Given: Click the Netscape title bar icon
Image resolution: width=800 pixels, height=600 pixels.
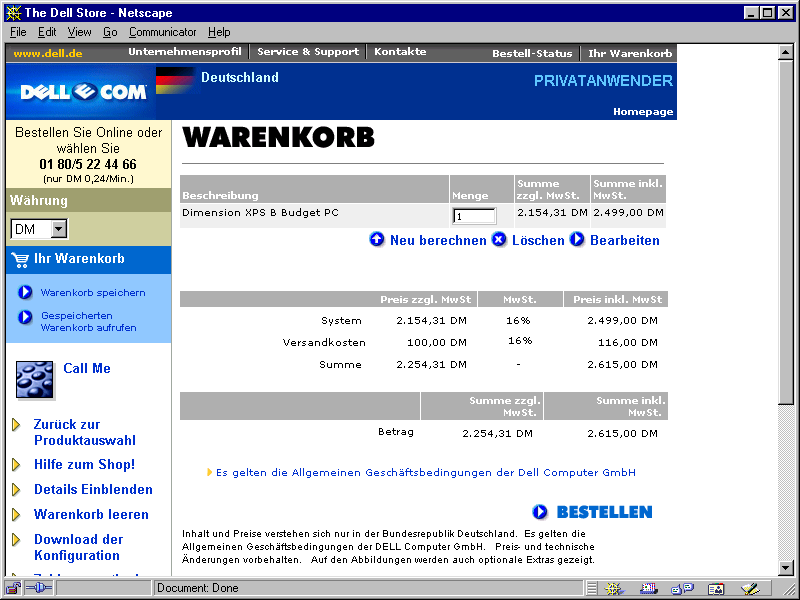Looking at the screenshot, I should 13,13.
